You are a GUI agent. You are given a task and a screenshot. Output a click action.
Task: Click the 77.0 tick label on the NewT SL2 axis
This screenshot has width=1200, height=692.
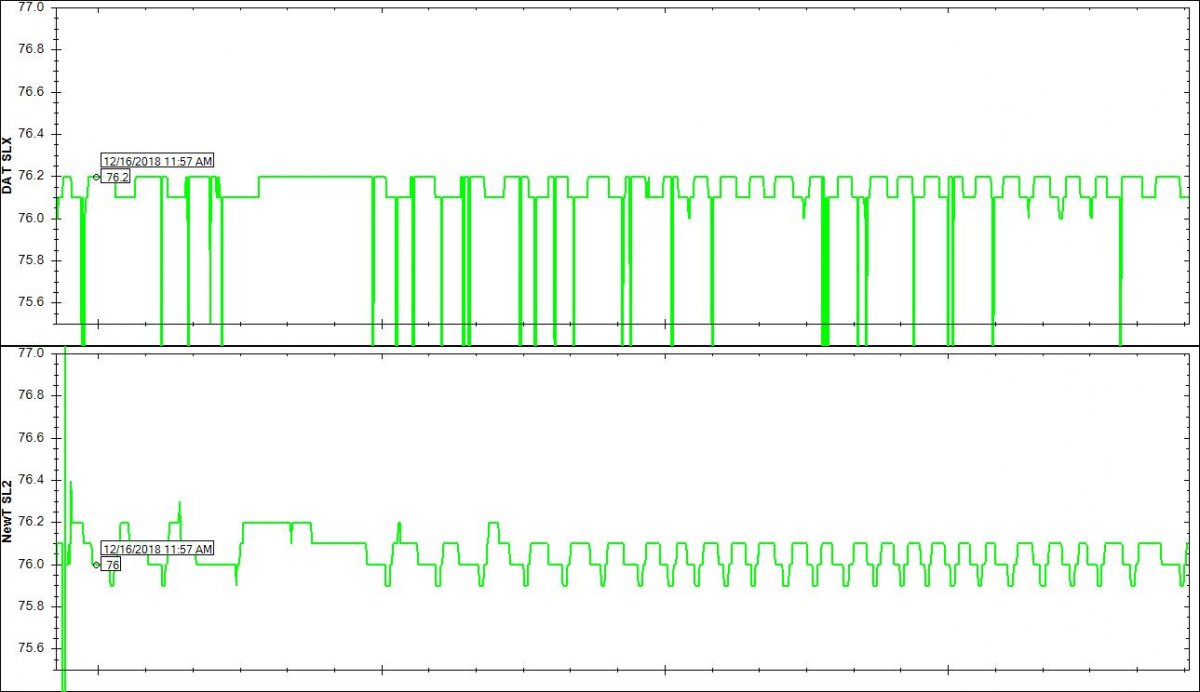click(33, 354)
